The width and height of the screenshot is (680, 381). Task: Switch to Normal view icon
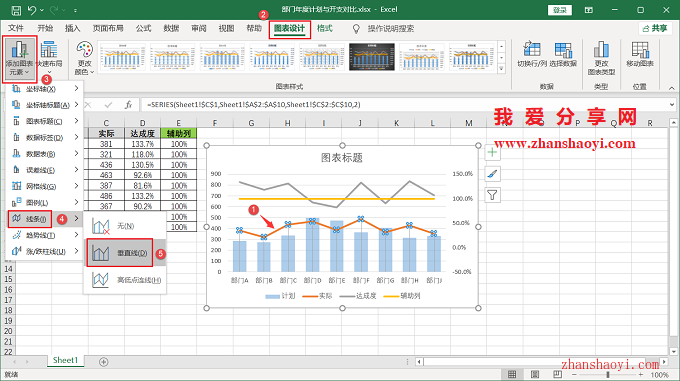click(512, 374)
